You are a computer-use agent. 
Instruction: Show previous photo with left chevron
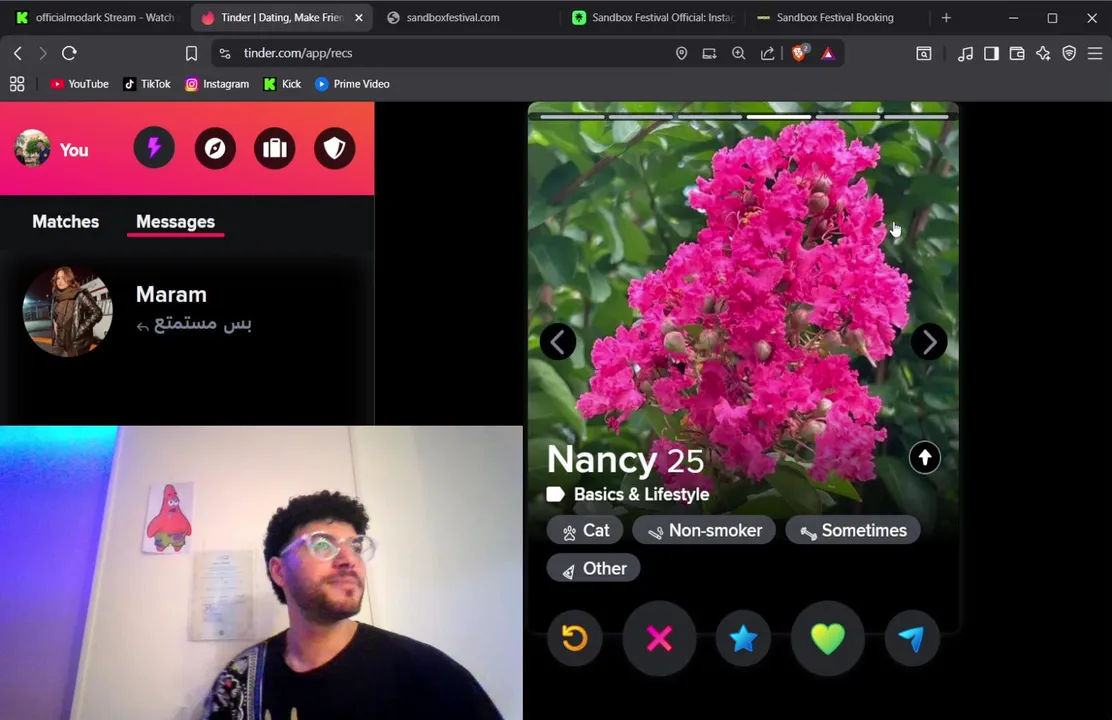point(558,342)
